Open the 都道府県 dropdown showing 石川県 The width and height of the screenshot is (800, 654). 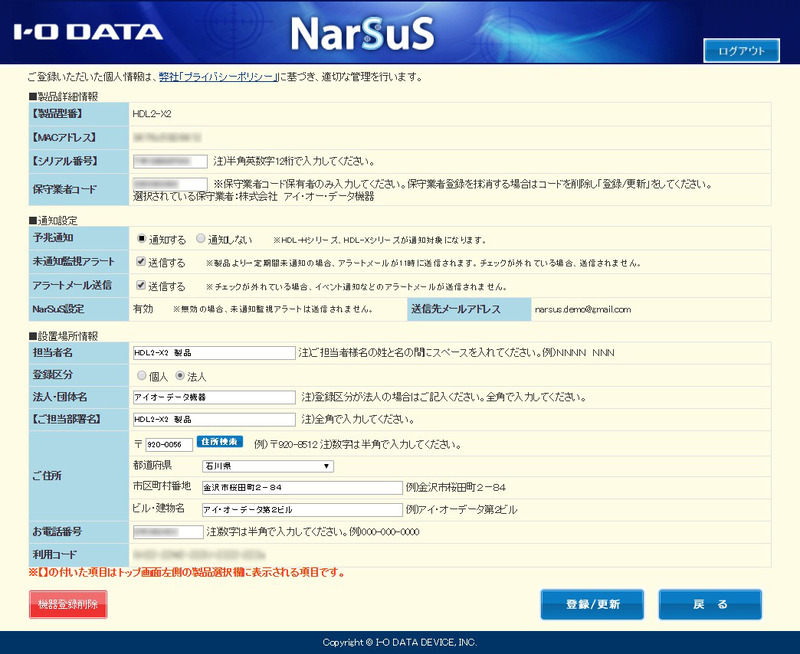268,466
